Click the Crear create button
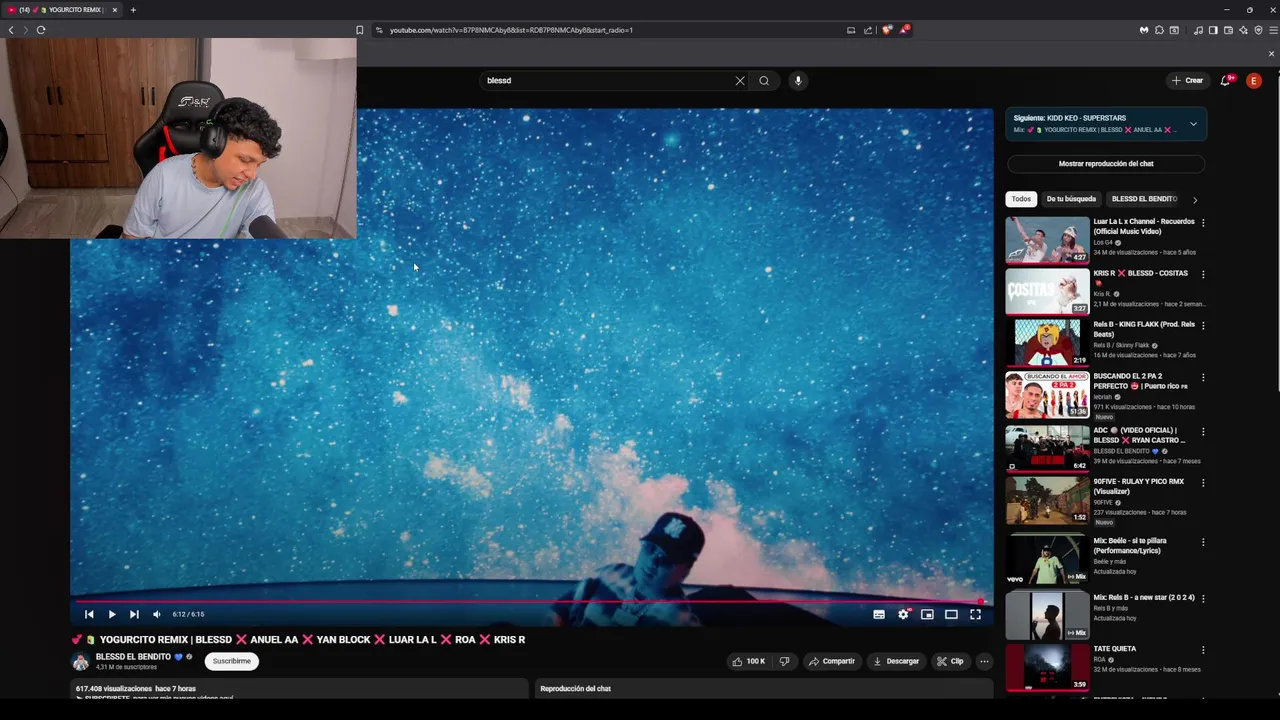Viewport: 1280px width, 720px height. tap(1187, 81)
